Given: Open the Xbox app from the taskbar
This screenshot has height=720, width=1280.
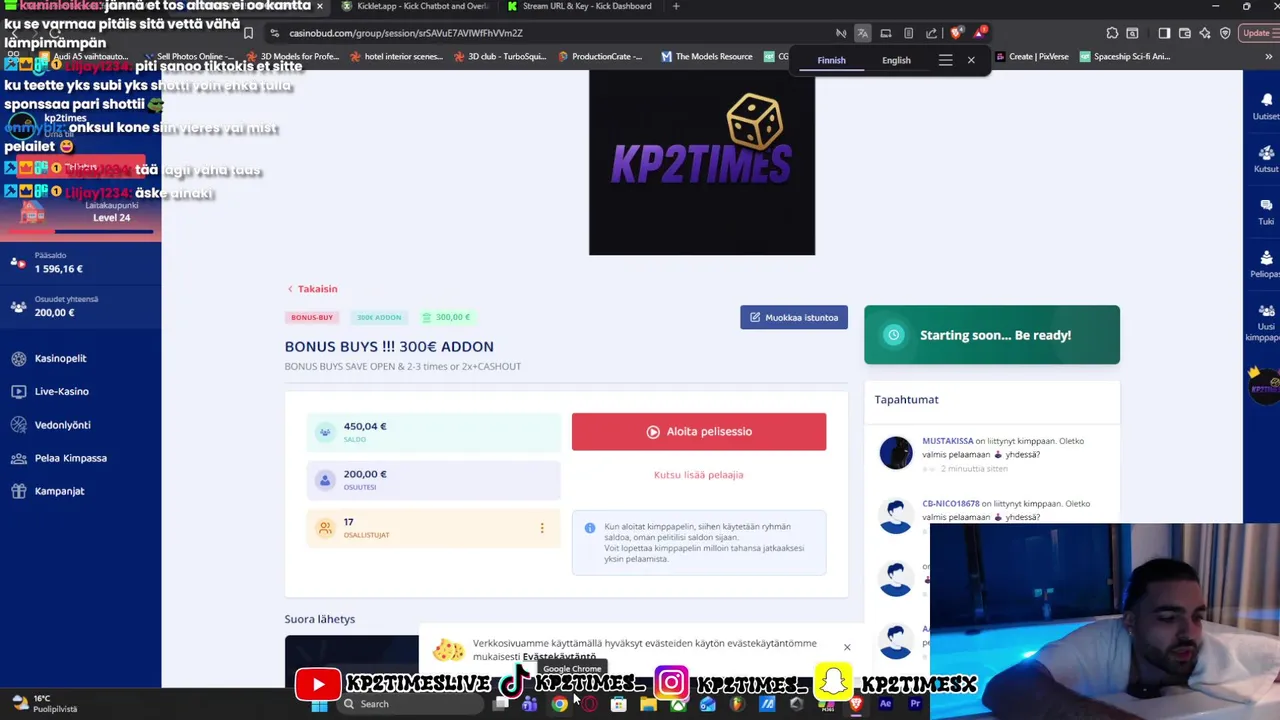Looking at the screenshot, I should (x=678, y=704).
